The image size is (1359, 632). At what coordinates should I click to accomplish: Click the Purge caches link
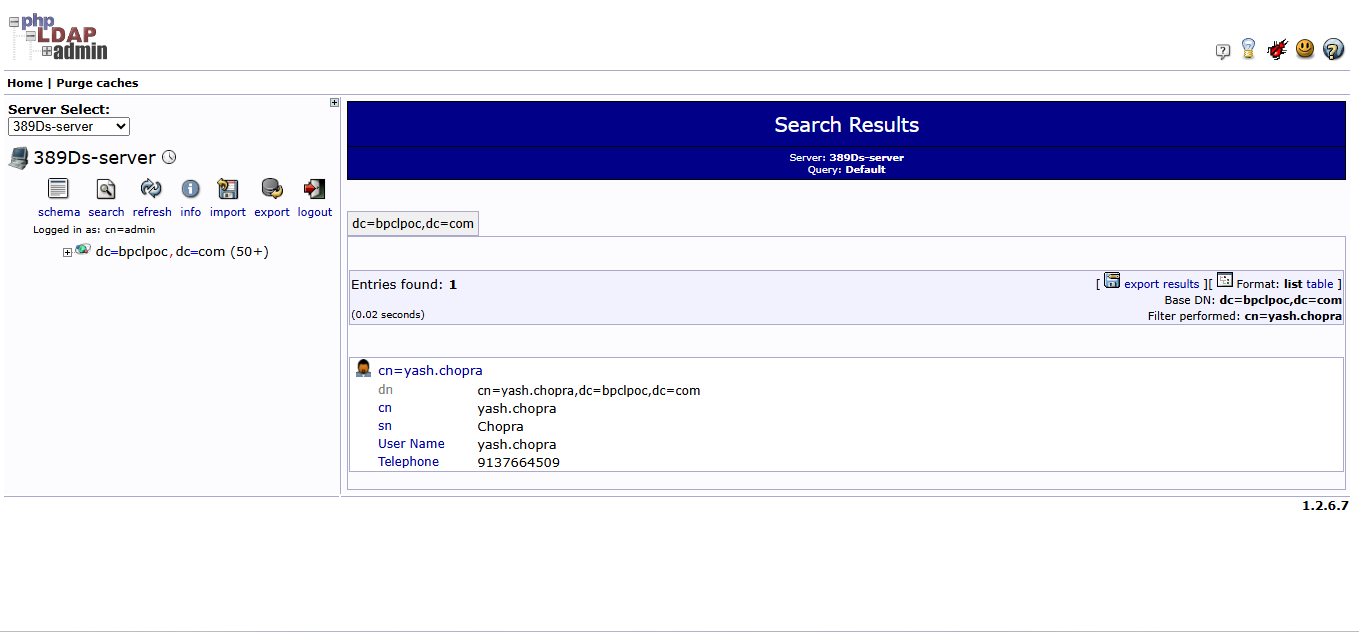click(x=97, y=83)
